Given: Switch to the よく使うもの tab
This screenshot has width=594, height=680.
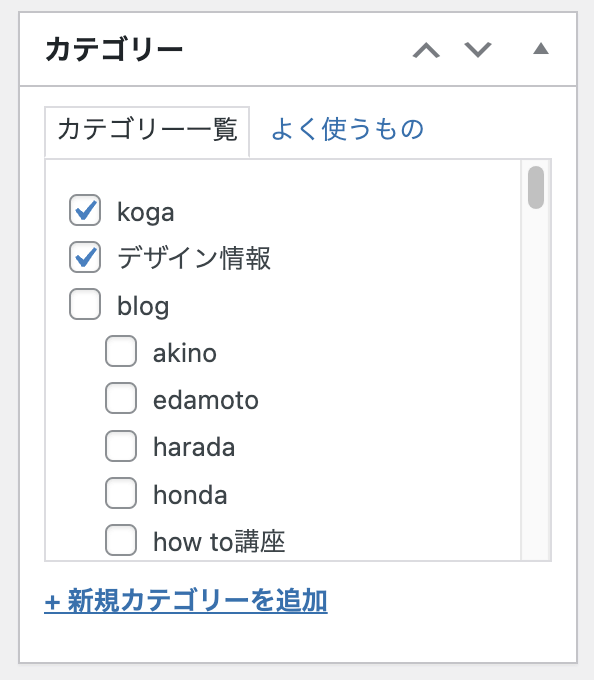Looking at the screenshot, I should 347,129.
